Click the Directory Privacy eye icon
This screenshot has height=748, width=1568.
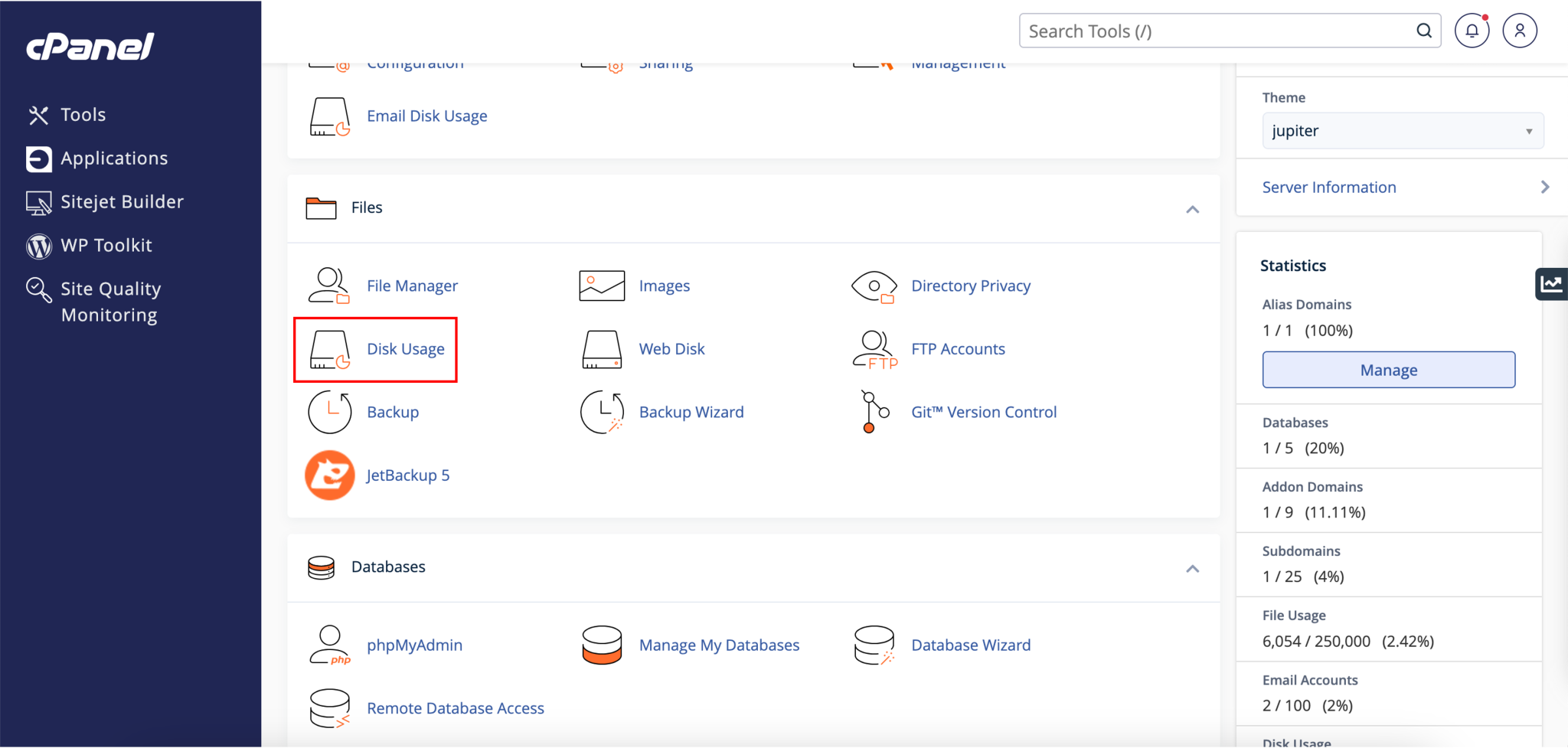(x=874, y=286)
